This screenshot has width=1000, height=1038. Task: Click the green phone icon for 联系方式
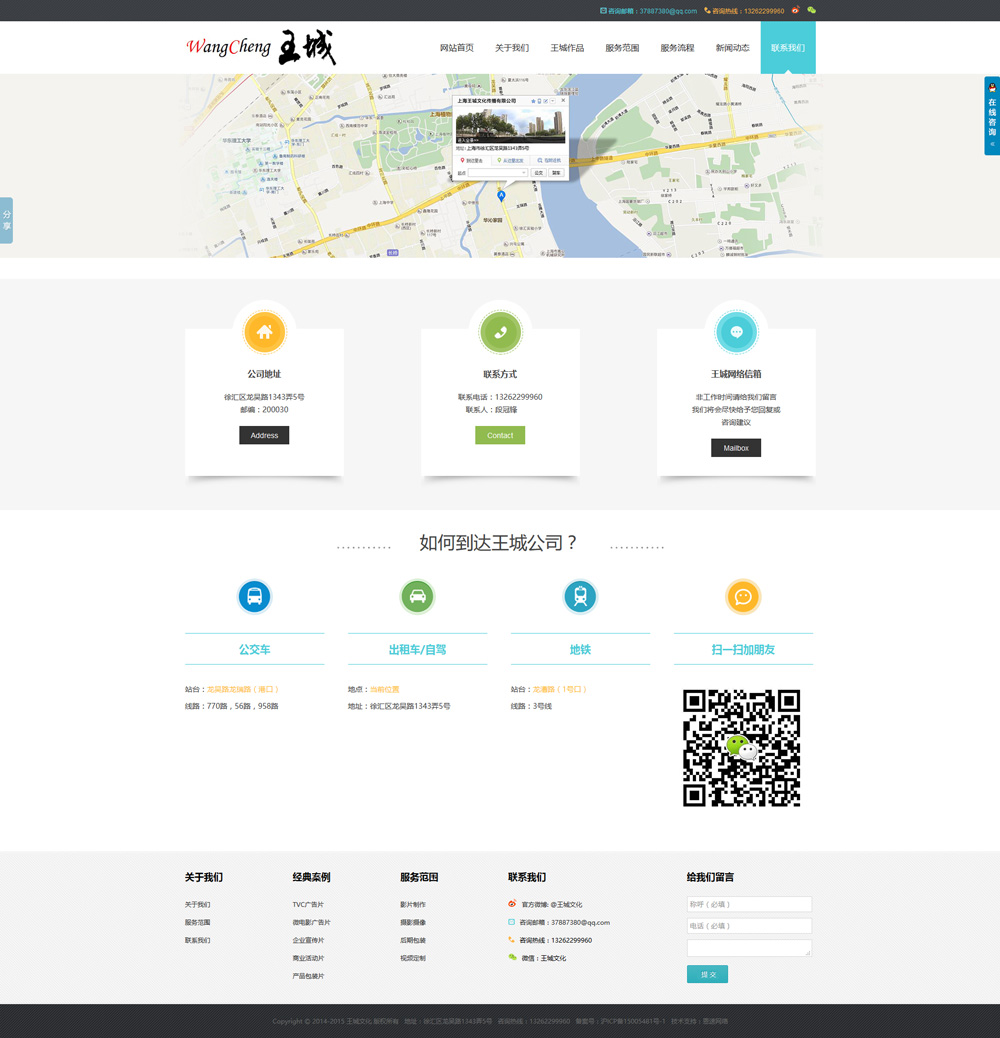tap(500, 332)
